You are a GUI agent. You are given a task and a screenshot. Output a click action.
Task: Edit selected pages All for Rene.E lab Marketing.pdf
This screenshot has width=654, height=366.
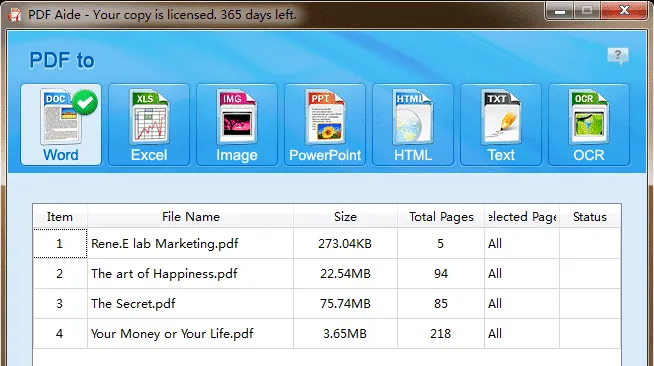(522, 243)
